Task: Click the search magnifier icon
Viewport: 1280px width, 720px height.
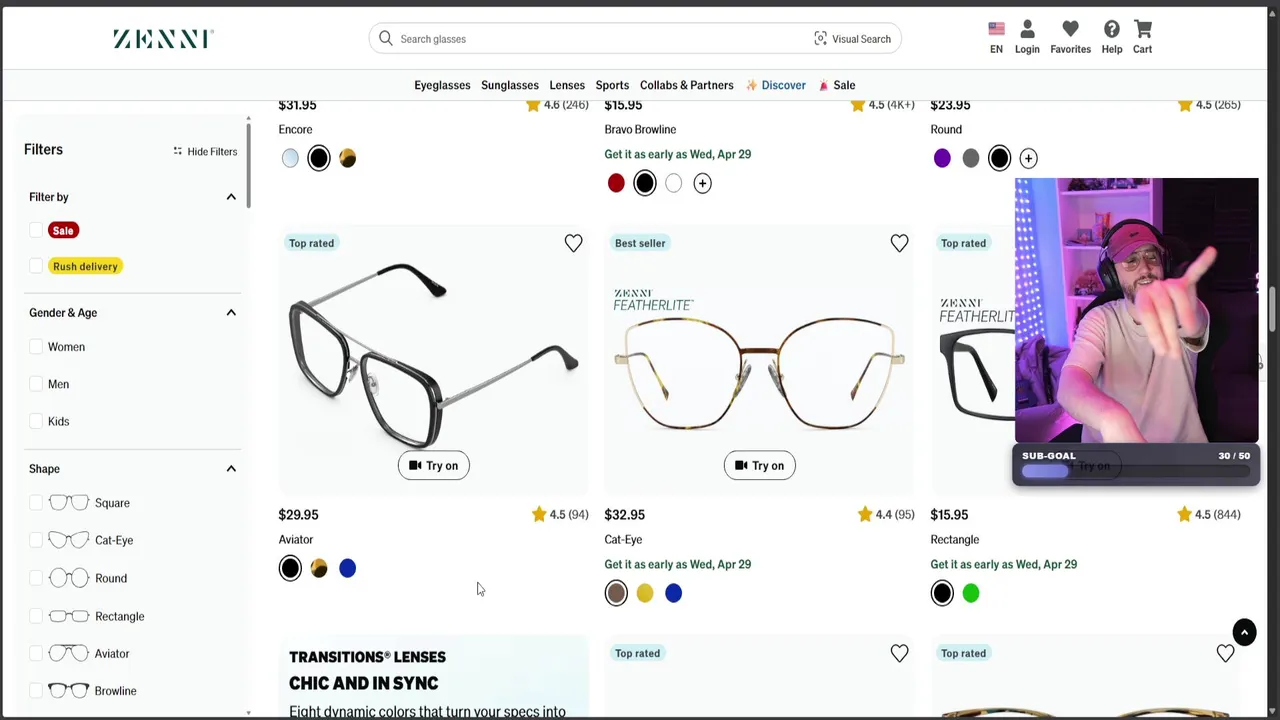Action: click(x=385, y=39)
